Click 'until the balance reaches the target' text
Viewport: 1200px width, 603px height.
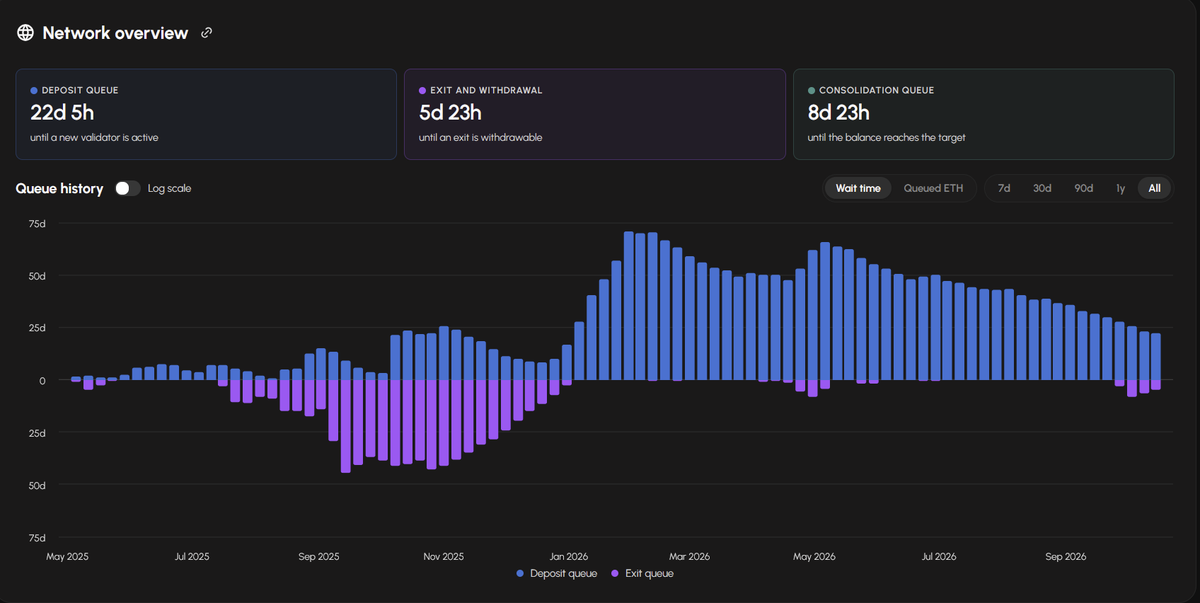[x=887, y=137]
